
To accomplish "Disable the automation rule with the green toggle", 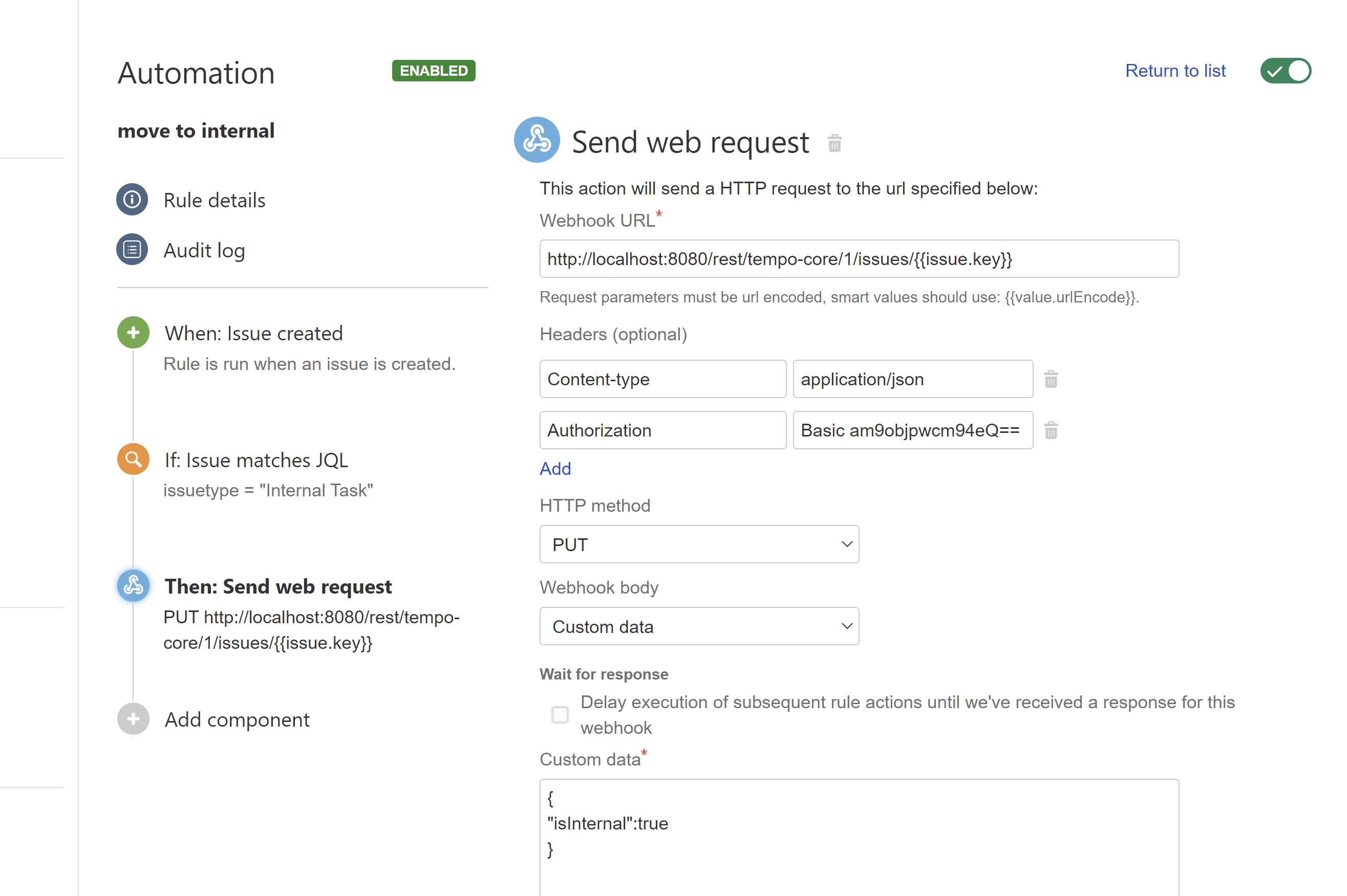I will click(x=1286, y=70).
